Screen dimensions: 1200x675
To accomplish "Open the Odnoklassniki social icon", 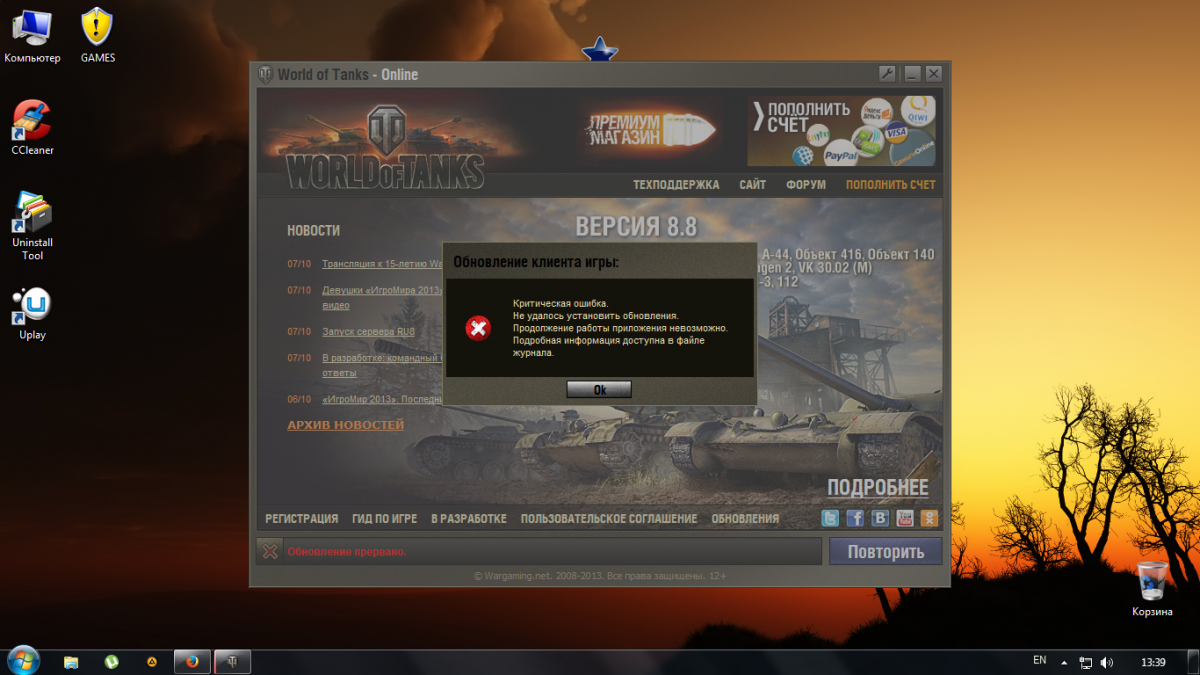I will [x=930, y=518].
